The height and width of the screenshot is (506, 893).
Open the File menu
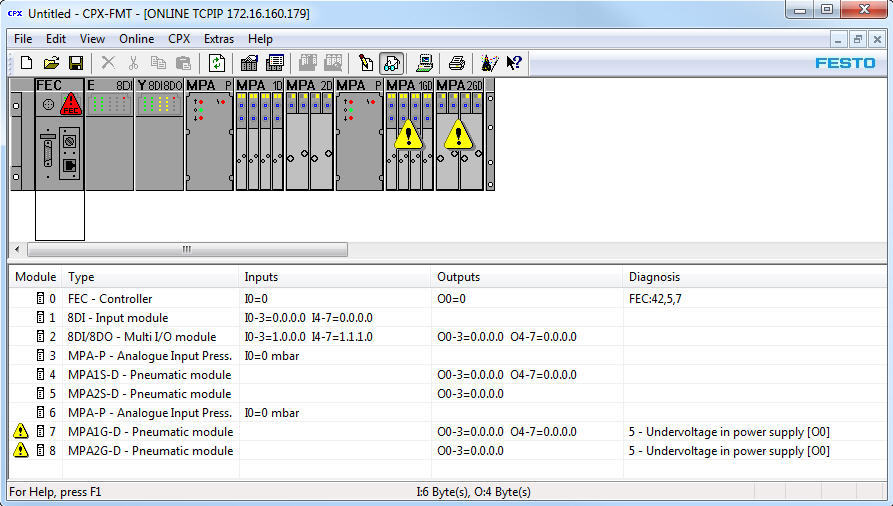pos(23,39)
